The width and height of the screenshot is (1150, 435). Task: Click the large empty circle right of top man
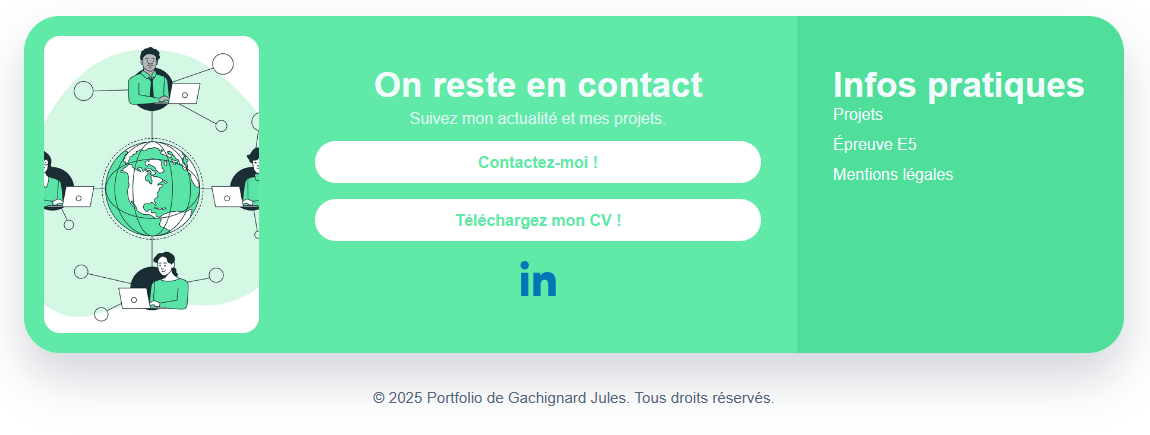[223, 64]
